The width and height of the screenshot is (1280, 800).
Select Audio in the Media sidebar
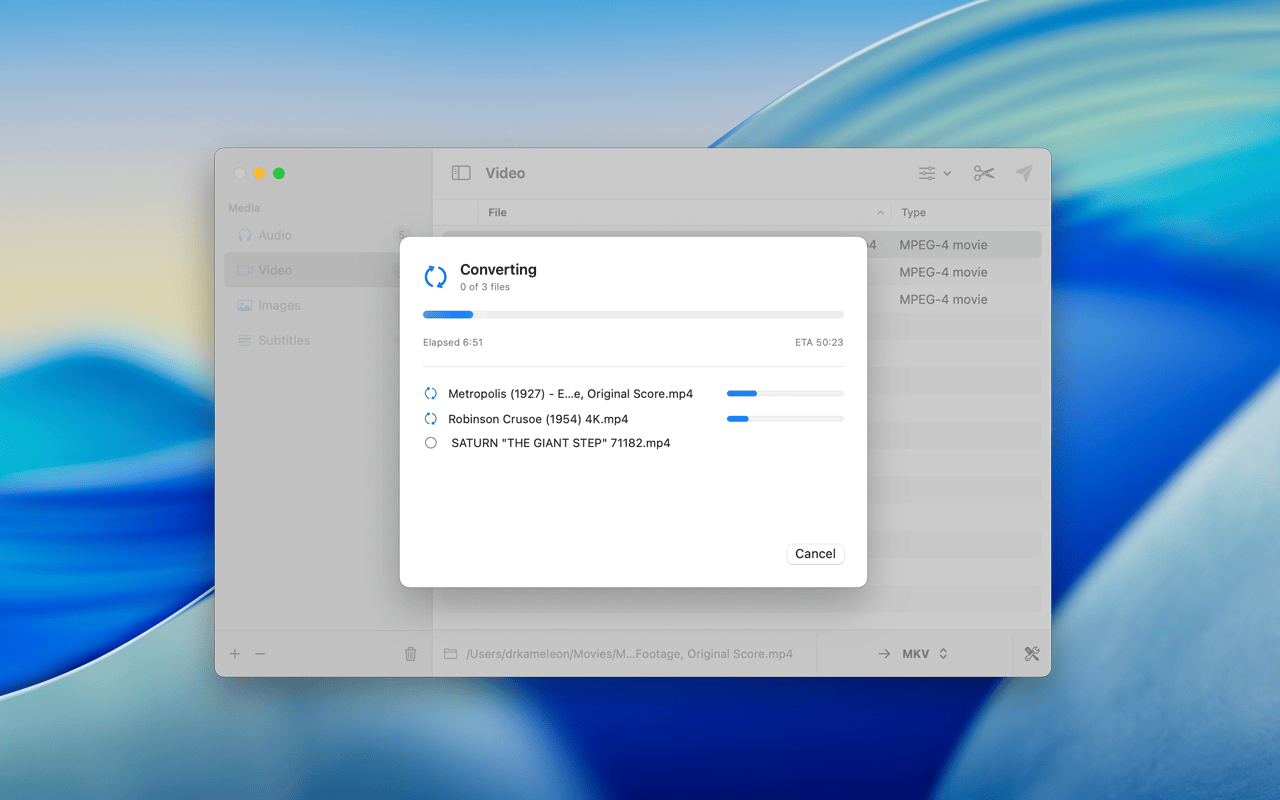(319, 235)
